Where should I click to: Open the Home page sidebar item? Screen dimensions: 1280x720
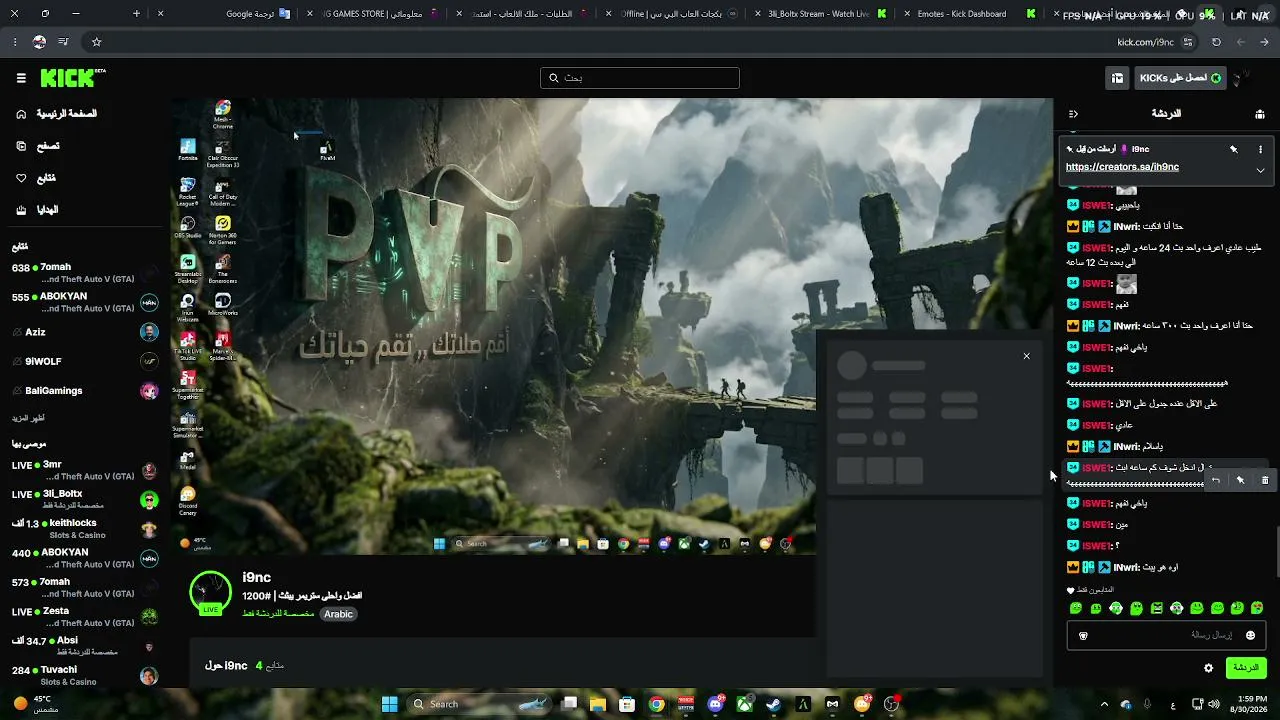pyautogui.click(x=58, y=114)
